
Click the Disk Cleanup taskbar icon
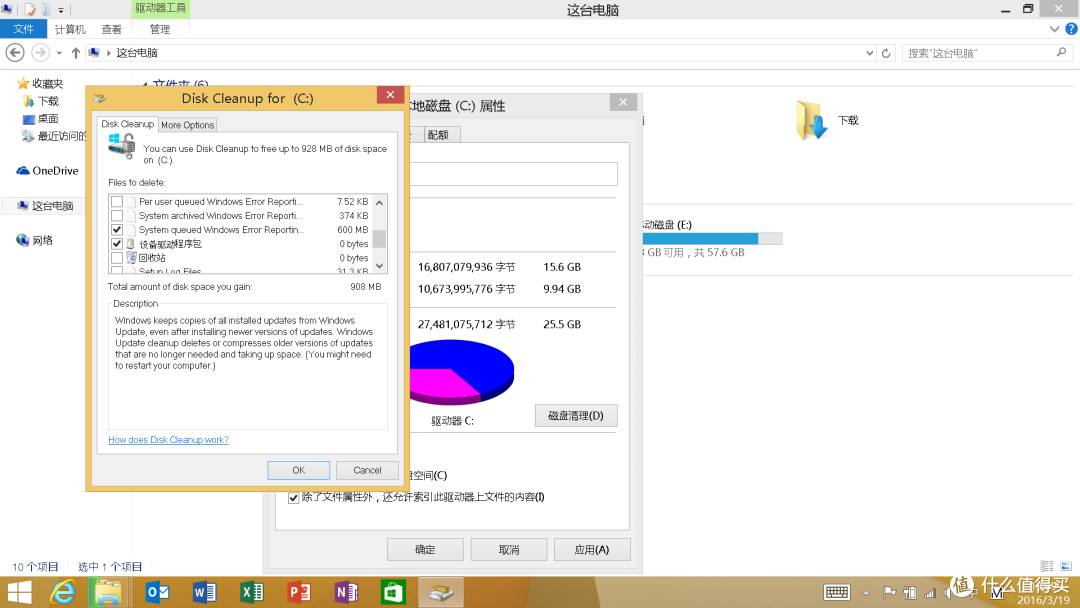[441, 592]
